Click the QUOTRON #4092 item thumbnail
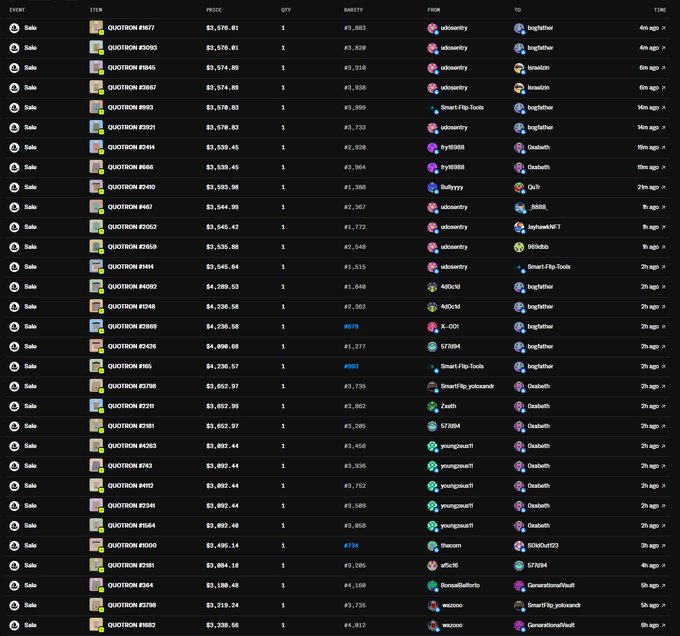 tap(96, 286)
